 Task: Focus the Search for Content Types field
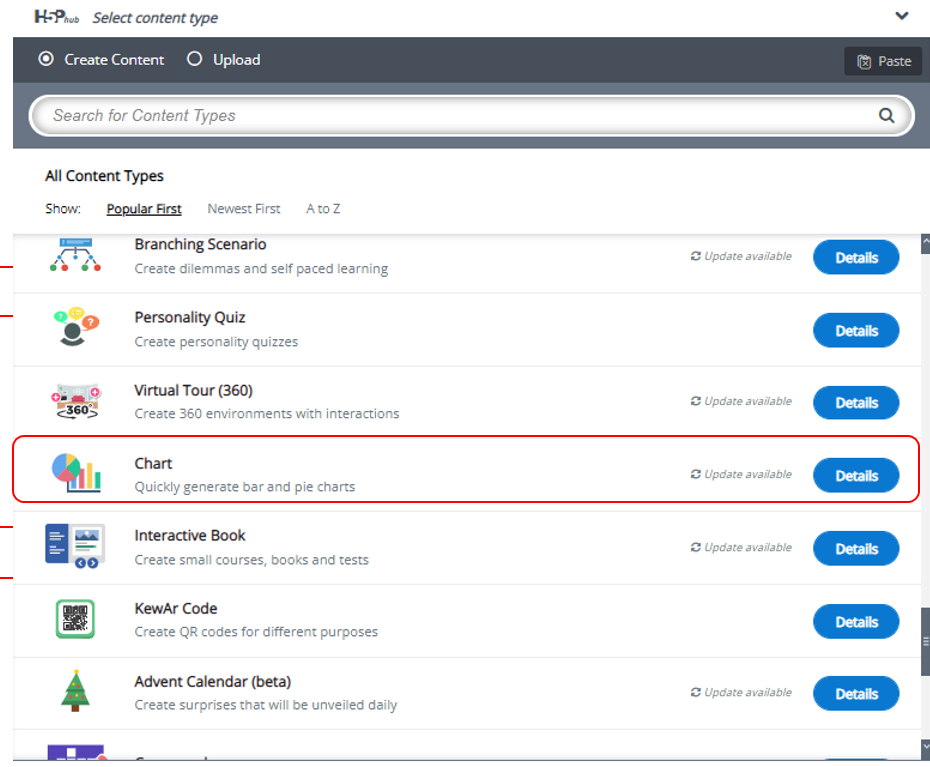coord(450,116)
